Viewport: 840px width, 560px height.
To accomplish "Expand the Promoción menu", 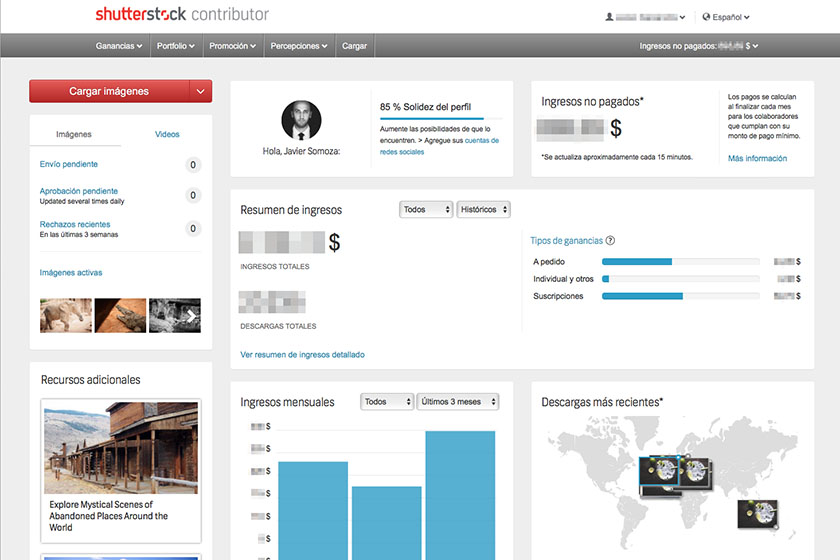I will point(233,46).
